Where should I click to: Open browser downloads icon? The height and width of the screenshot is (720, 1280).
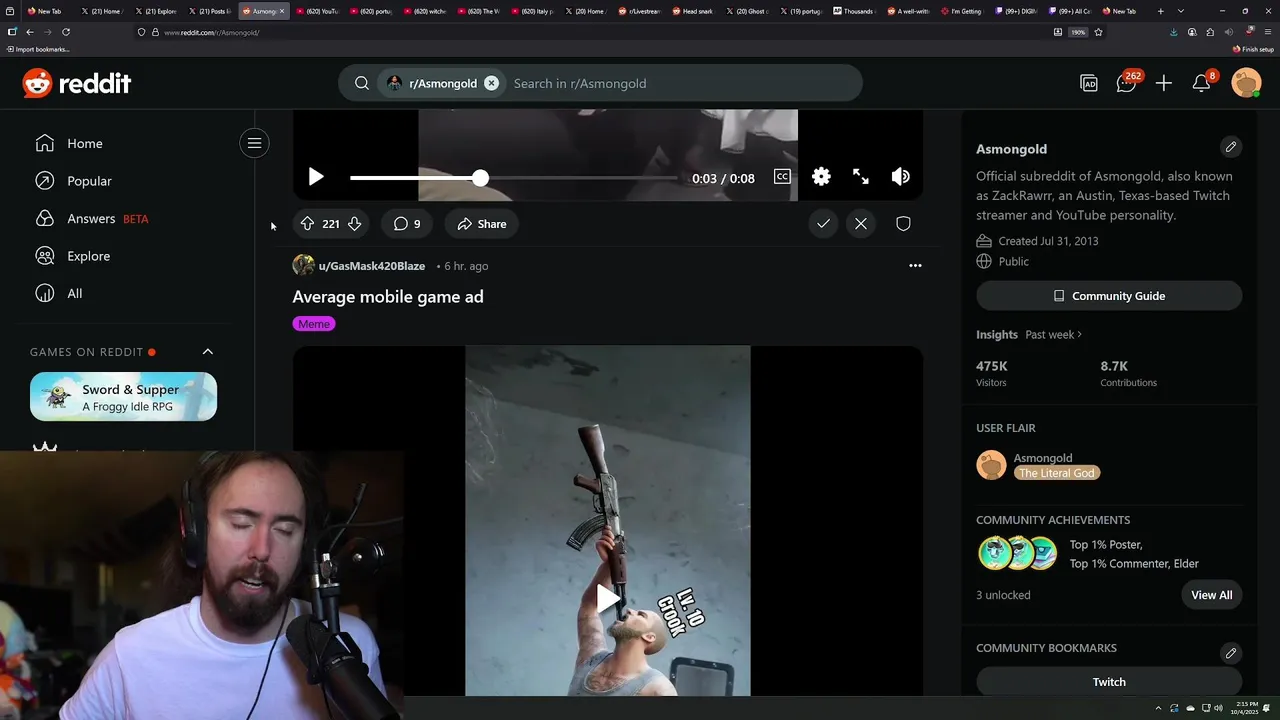coord(1174,32)
